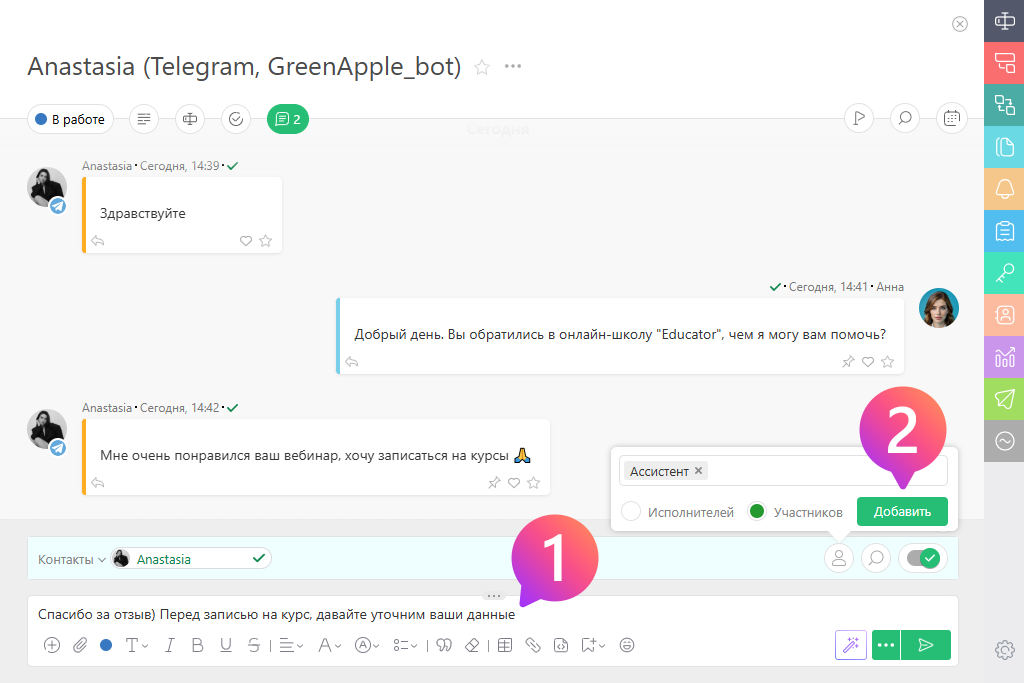Toggle the green switch in the contacts bar

923,558
